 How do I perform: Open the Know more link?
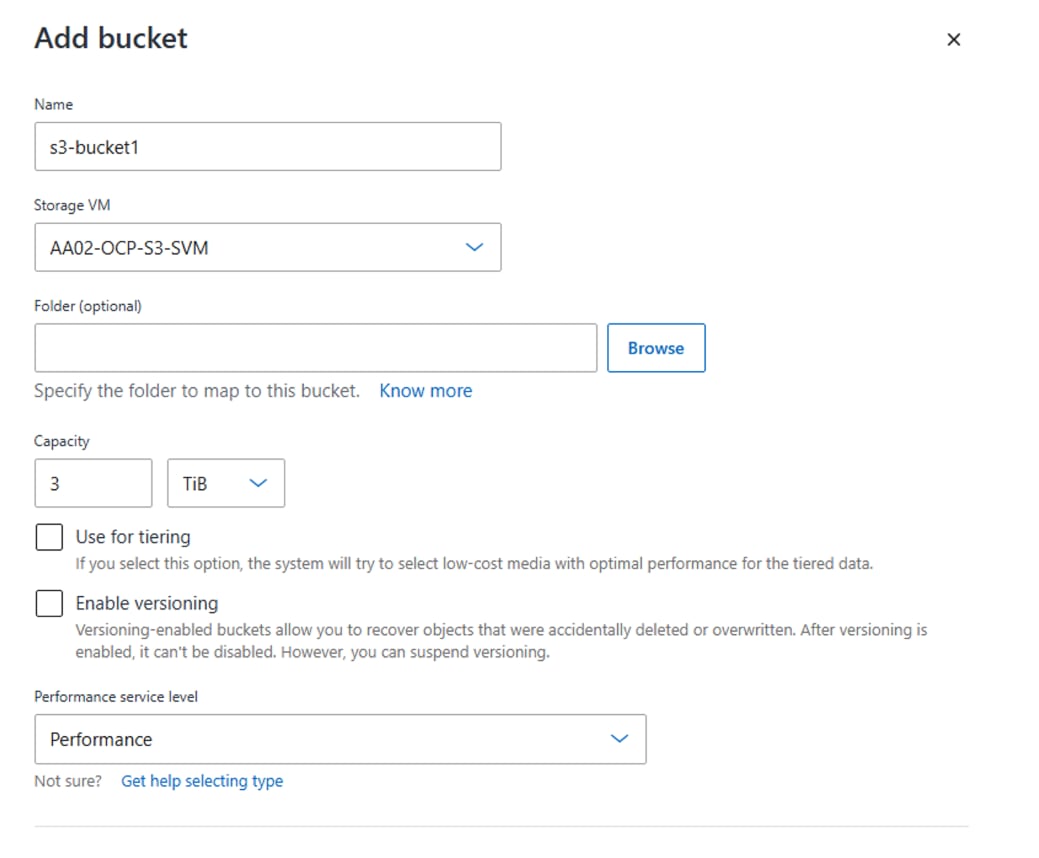pos(425,391)
